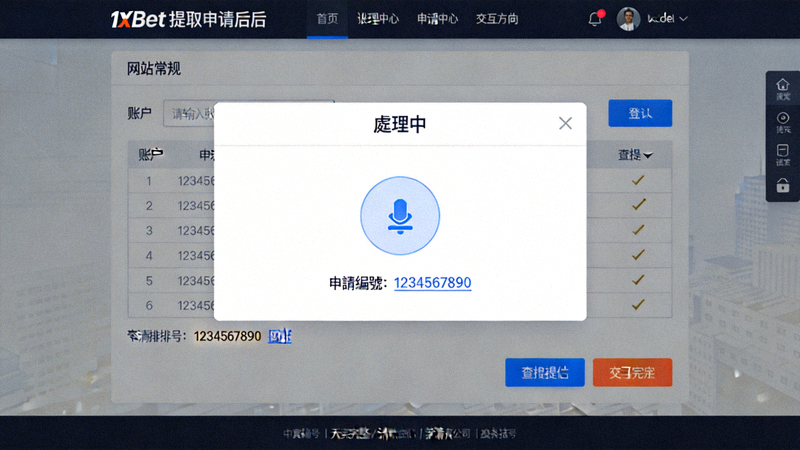Go to the 首页 tab
This screenshot has width=800, height=450.
[327, 19]
